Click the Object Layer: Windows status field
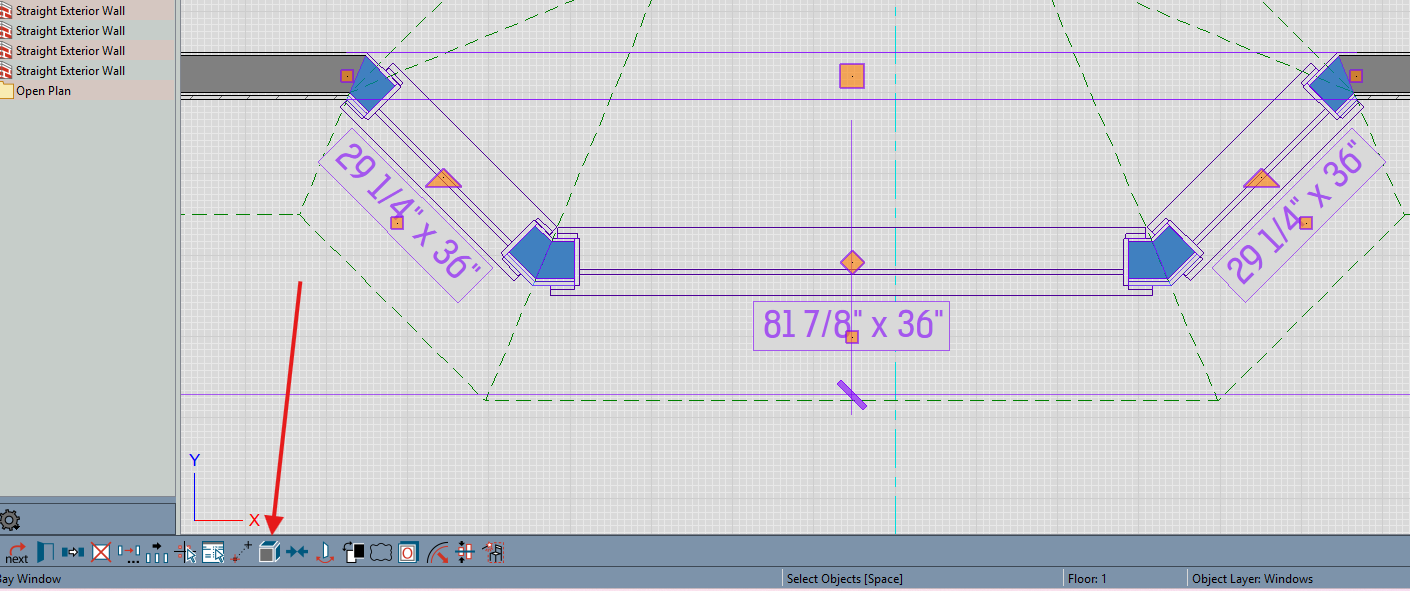Image resolution: width=1410 pixels, height=591 pixels. (1253, 579)
